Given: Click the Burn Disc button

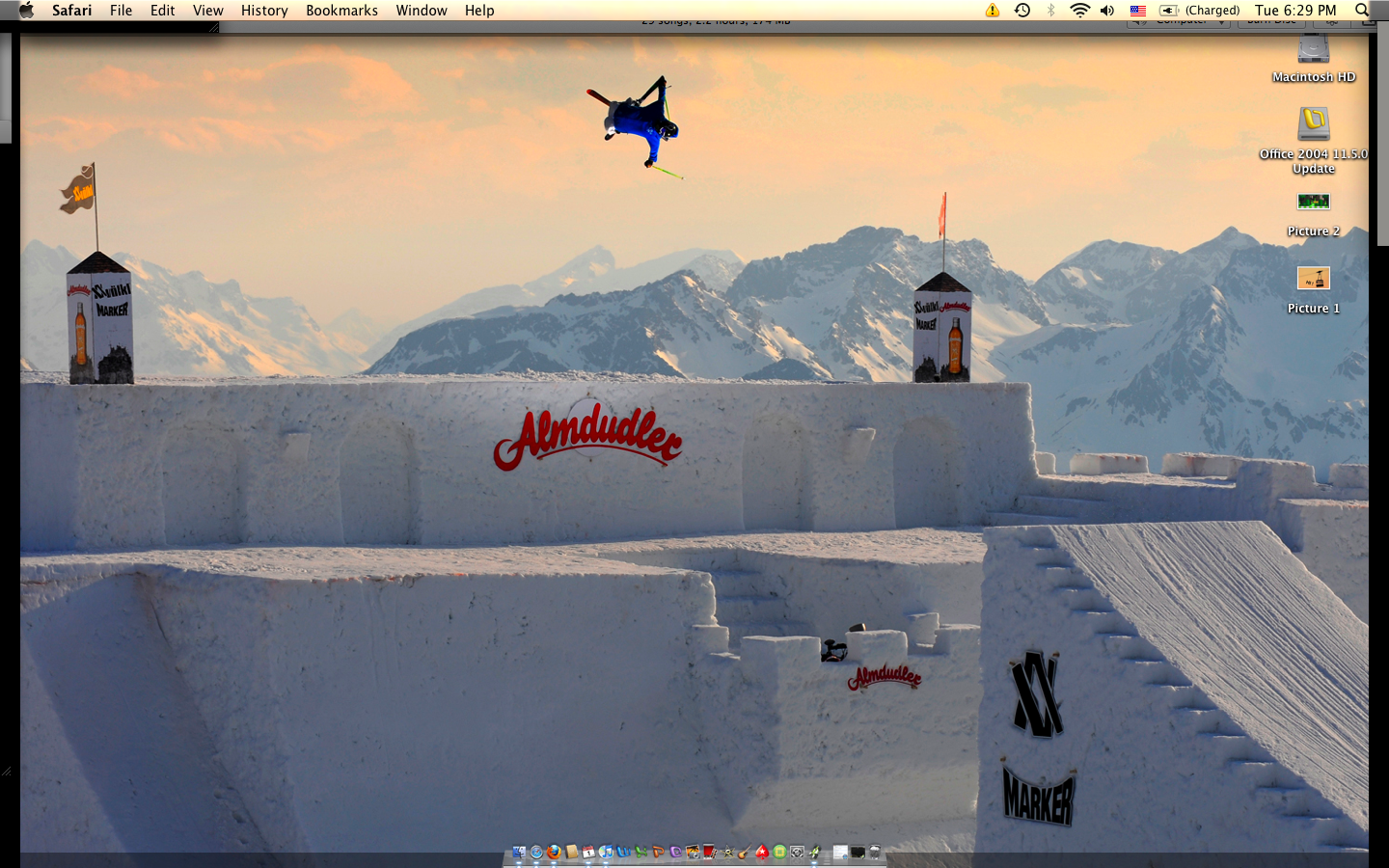Looking at the screenshot, I should 1271,19.
